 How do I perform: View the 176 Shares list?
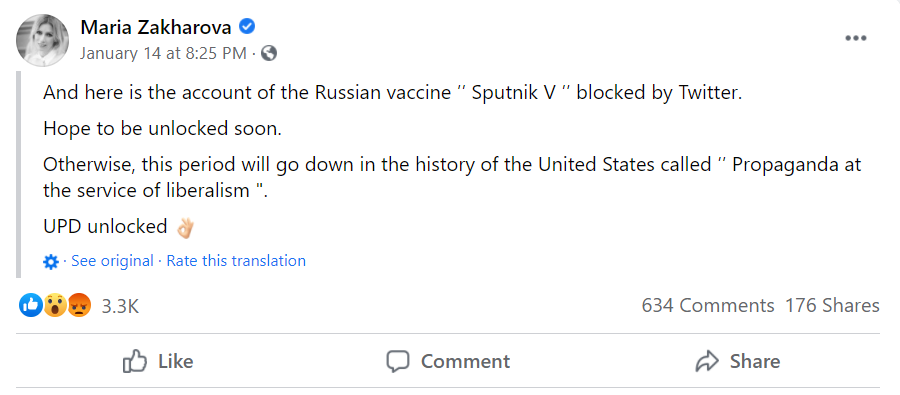coord(832,305)
